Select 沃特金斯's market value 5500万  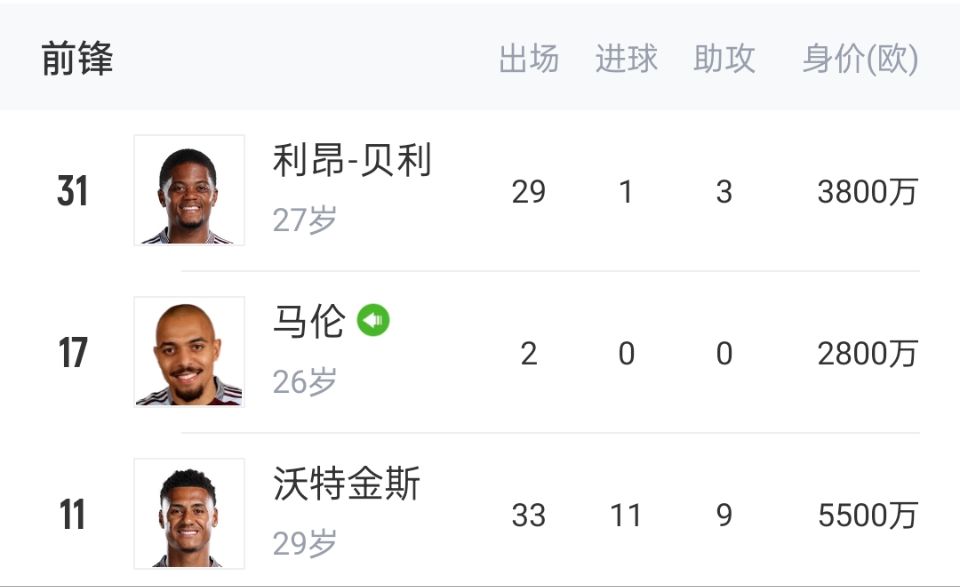click(867, 515)
